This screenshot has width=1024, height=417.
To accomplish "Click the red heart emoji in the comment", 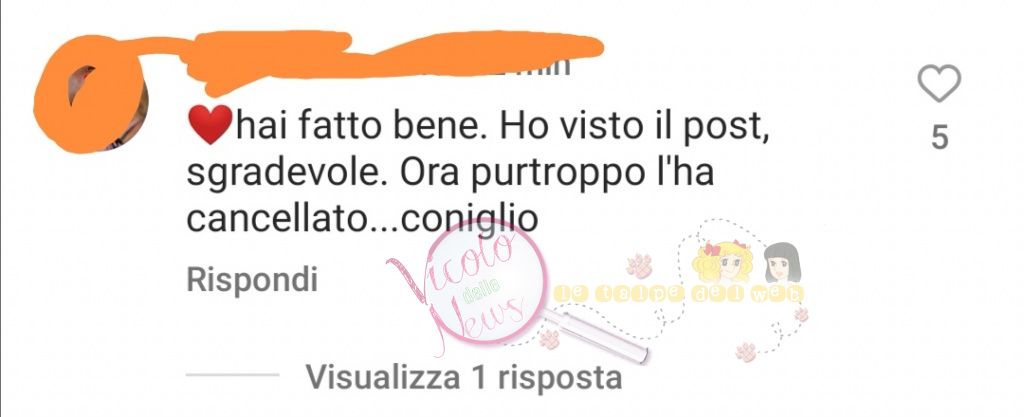I will click(x=210, y=124).
